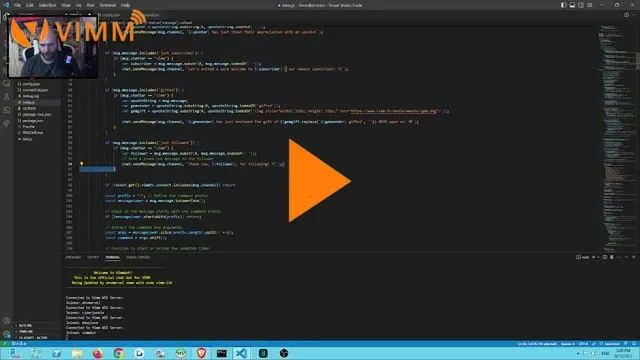The image size is (640, 360).
Task: Open the Brave browser taskbar icon
Action: click(201, 353)
